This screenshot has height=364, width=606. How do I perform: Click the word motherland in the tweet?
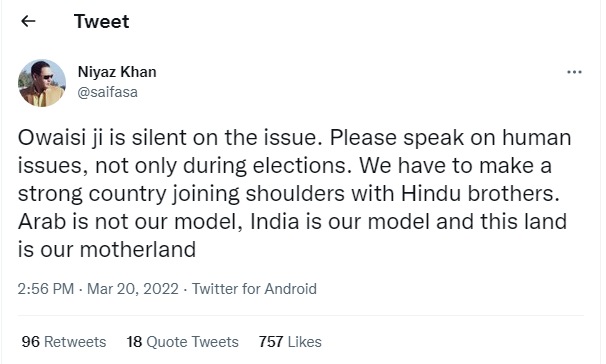(138, 249)
